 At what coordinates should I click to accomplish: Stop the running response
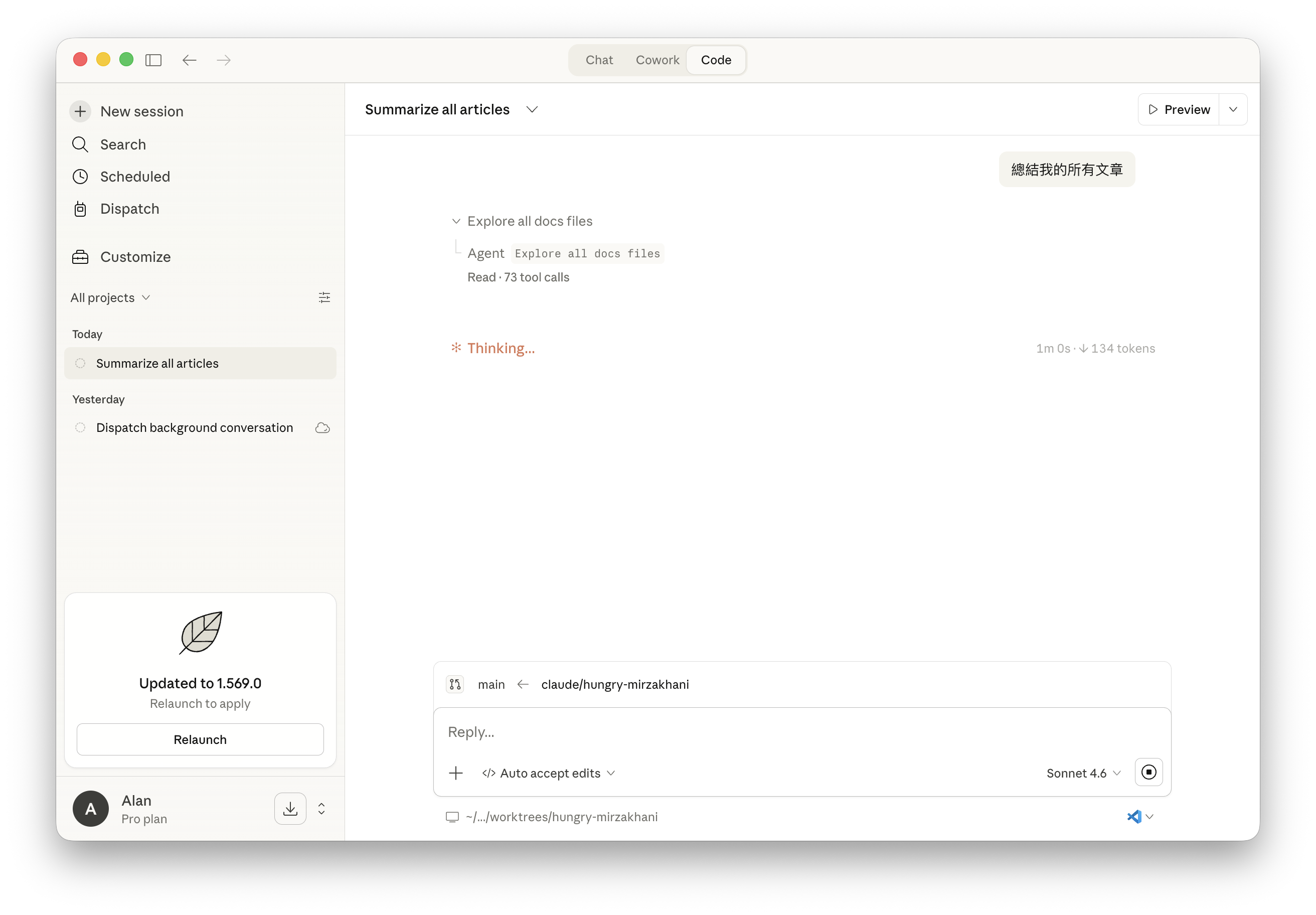1148,772
